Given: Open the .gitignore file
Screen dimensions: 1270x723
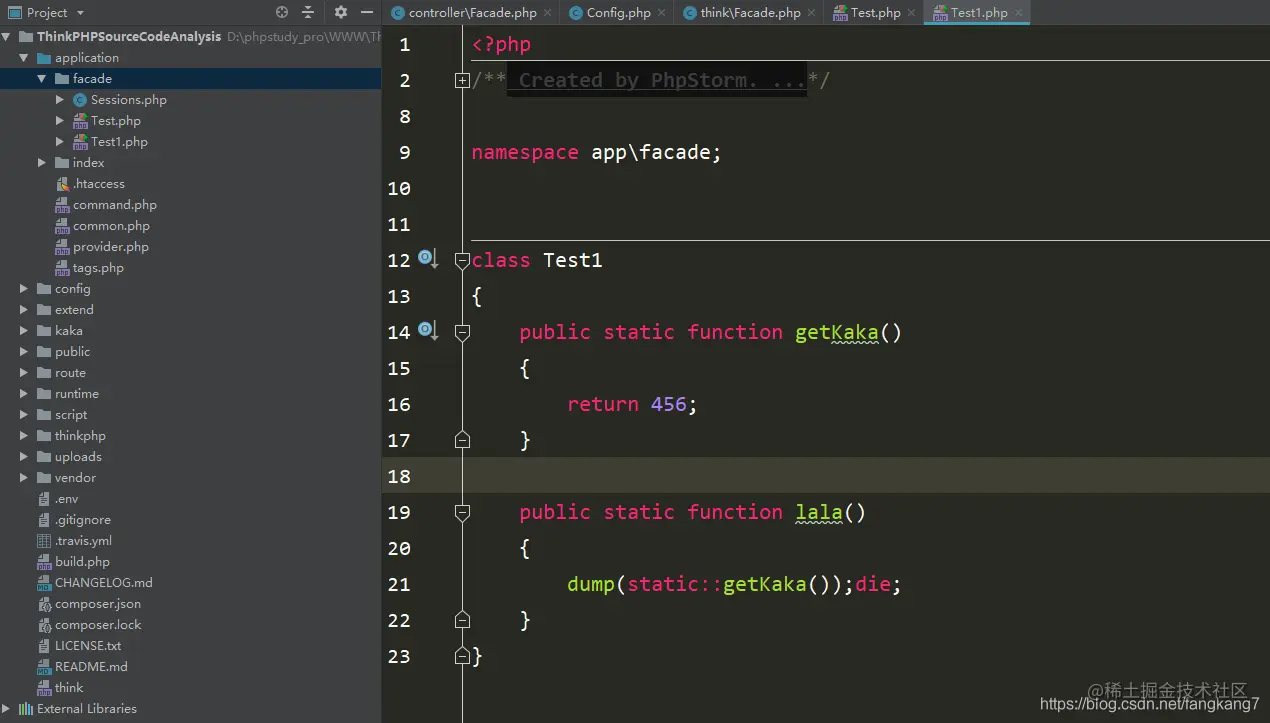Looking at the screenshot, I should [x=82, y=520].
